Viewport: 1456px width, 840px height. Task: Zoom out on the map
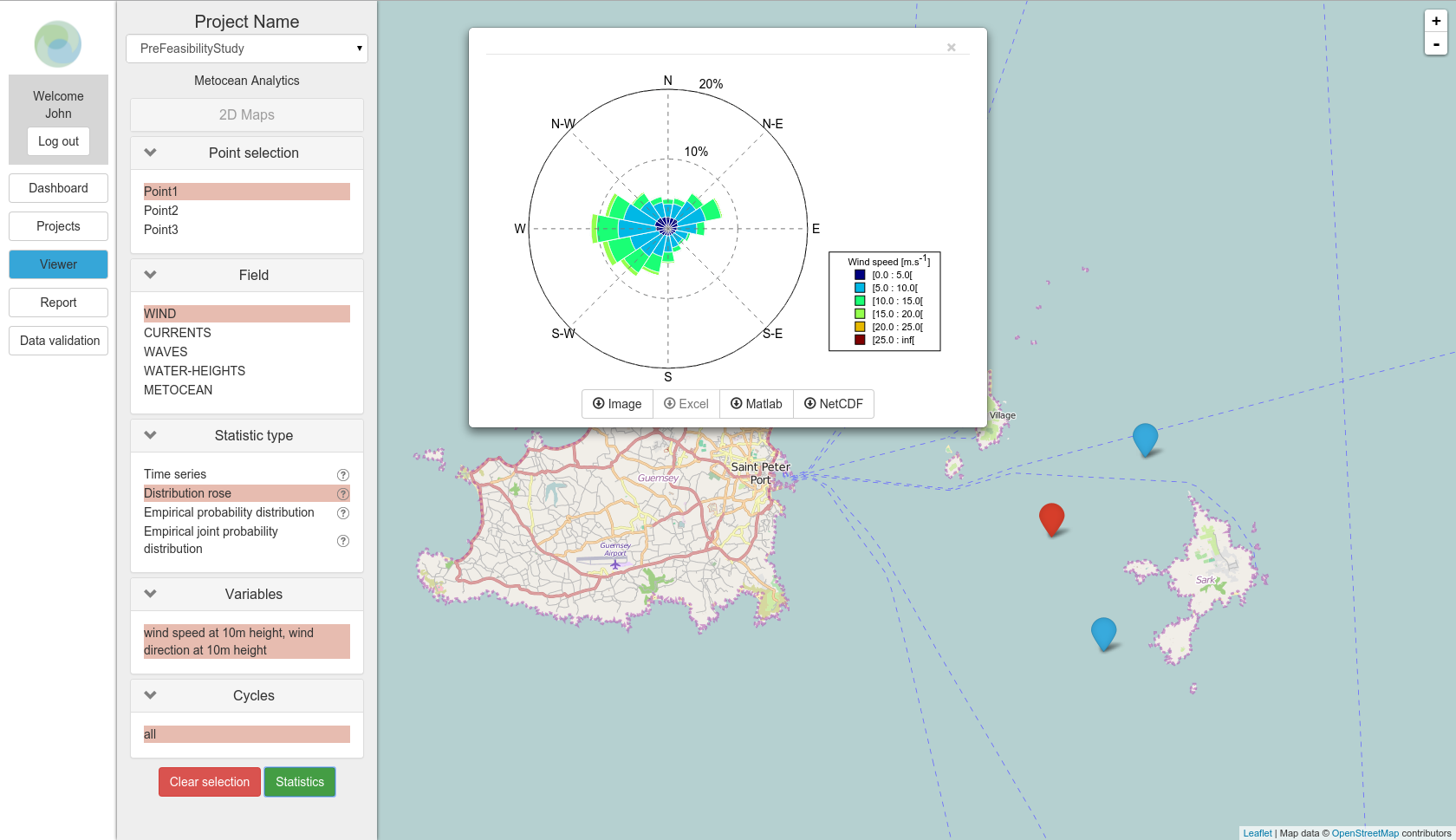pos(1436,44)
